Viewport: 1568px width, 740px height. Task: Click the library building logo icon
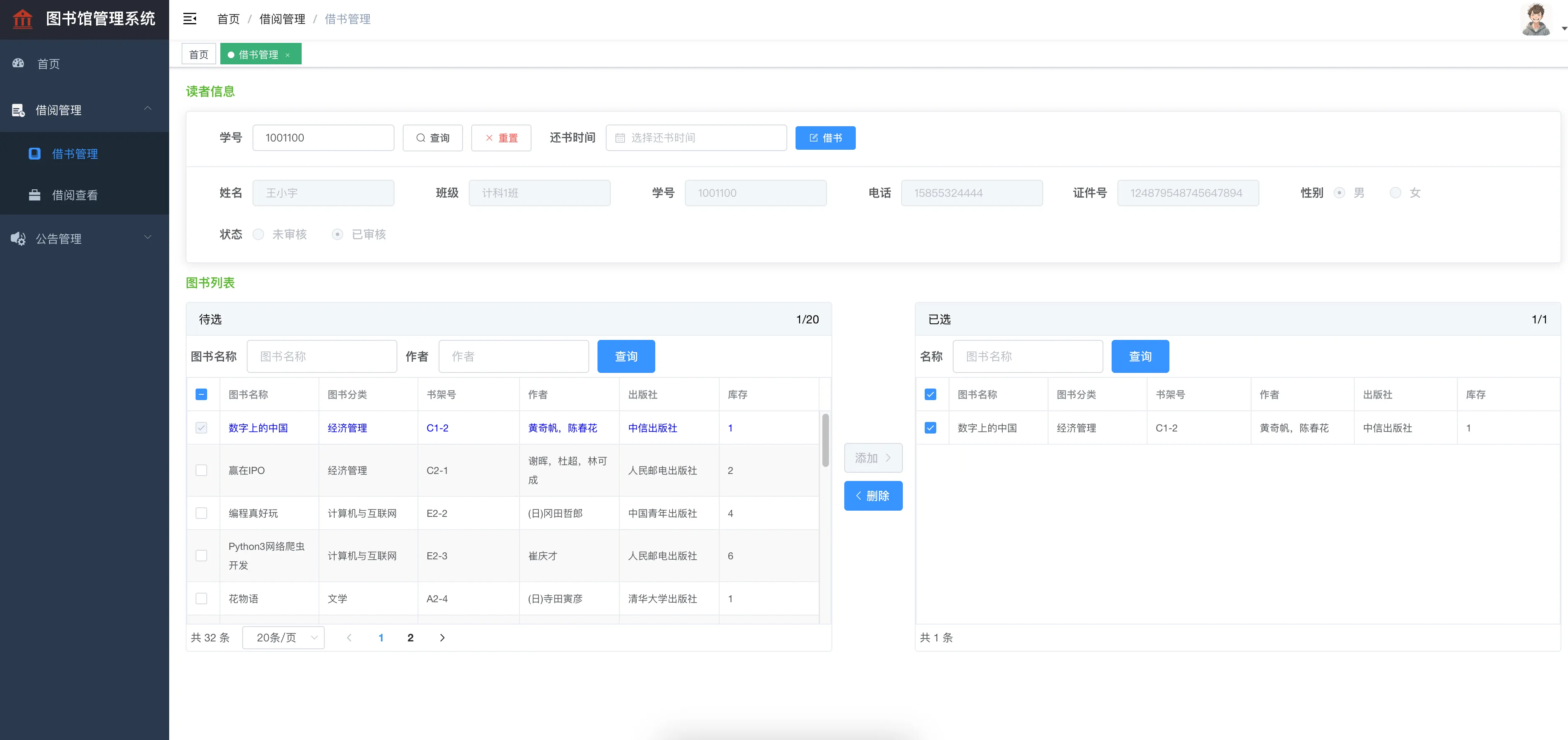(23, 19)
